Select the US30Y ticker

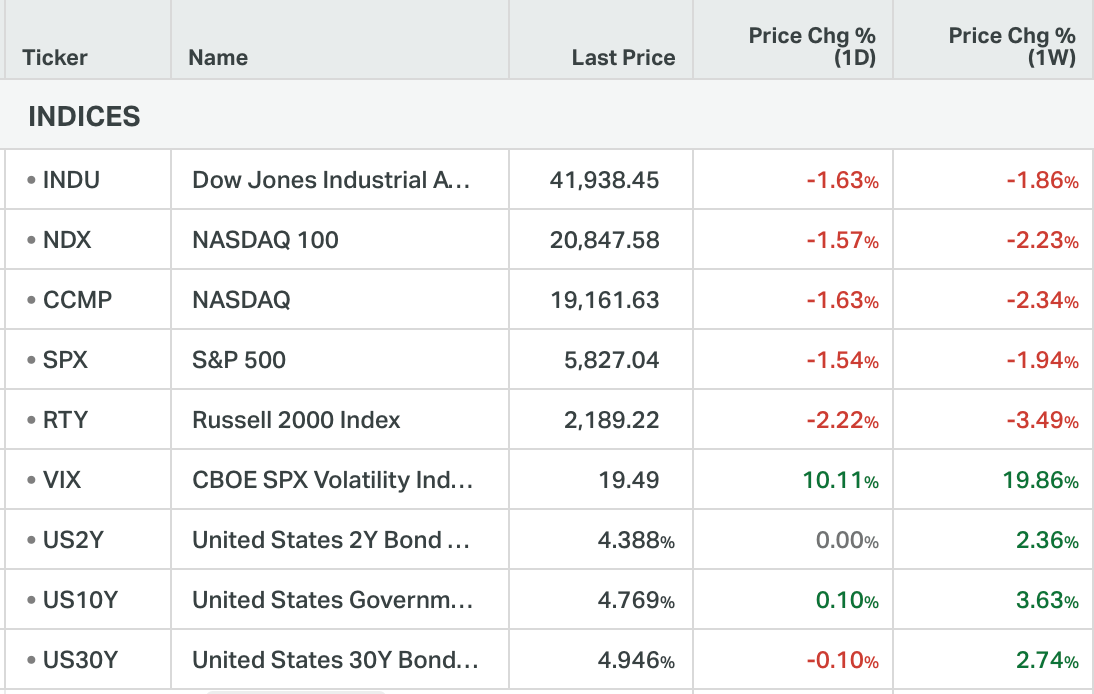coord(80,660)
